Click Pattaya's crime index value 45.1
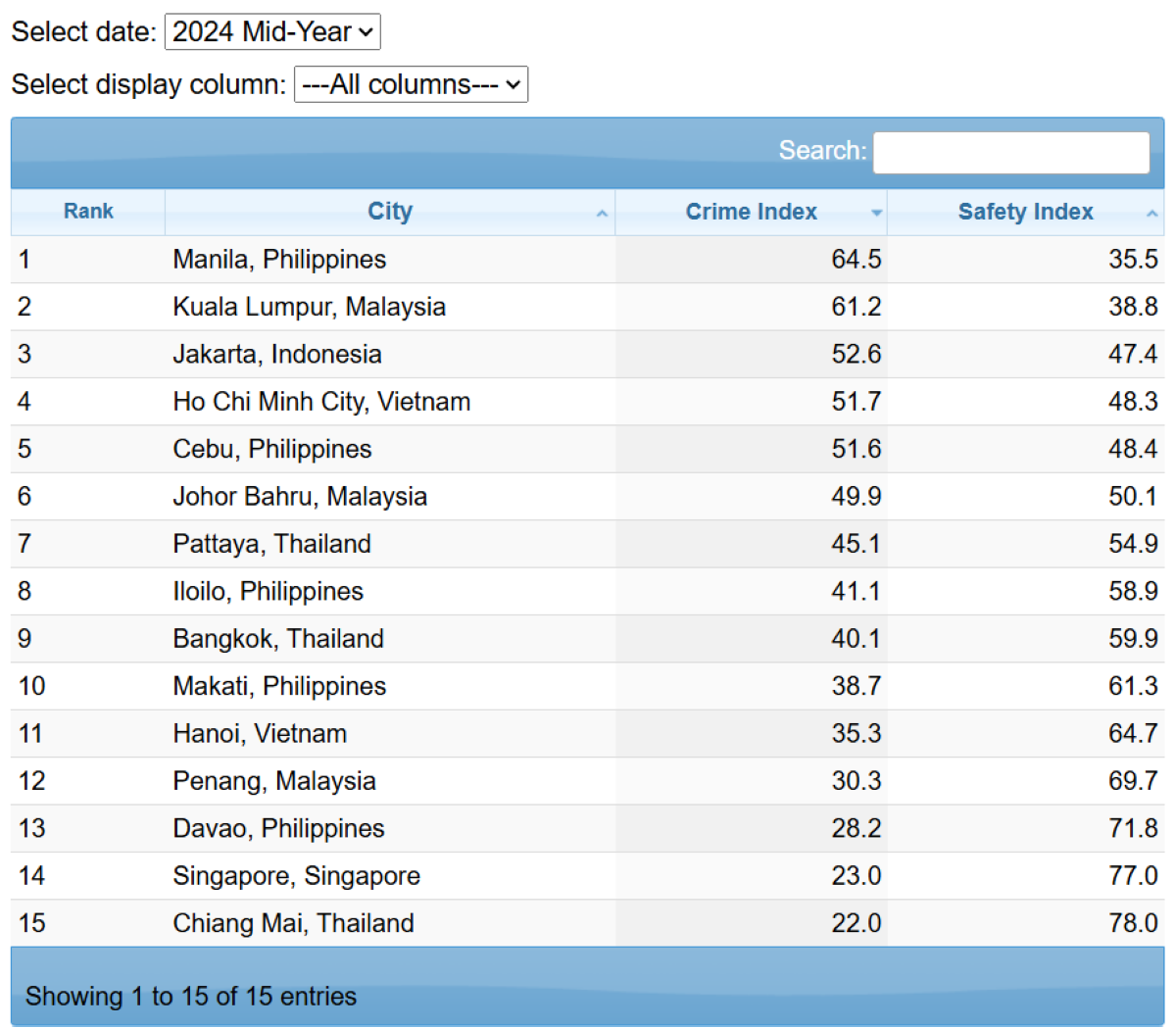1176x1028 pixels. tap(856, 544)
